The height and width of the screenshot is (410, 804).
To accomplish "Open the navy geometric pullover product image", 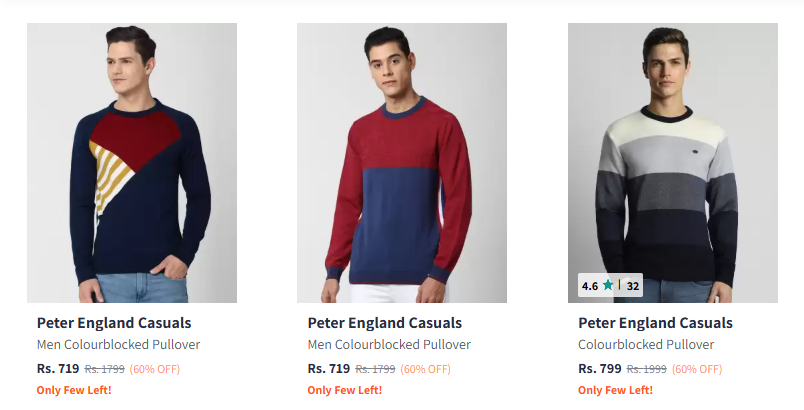I will click(x=132, y=163).
